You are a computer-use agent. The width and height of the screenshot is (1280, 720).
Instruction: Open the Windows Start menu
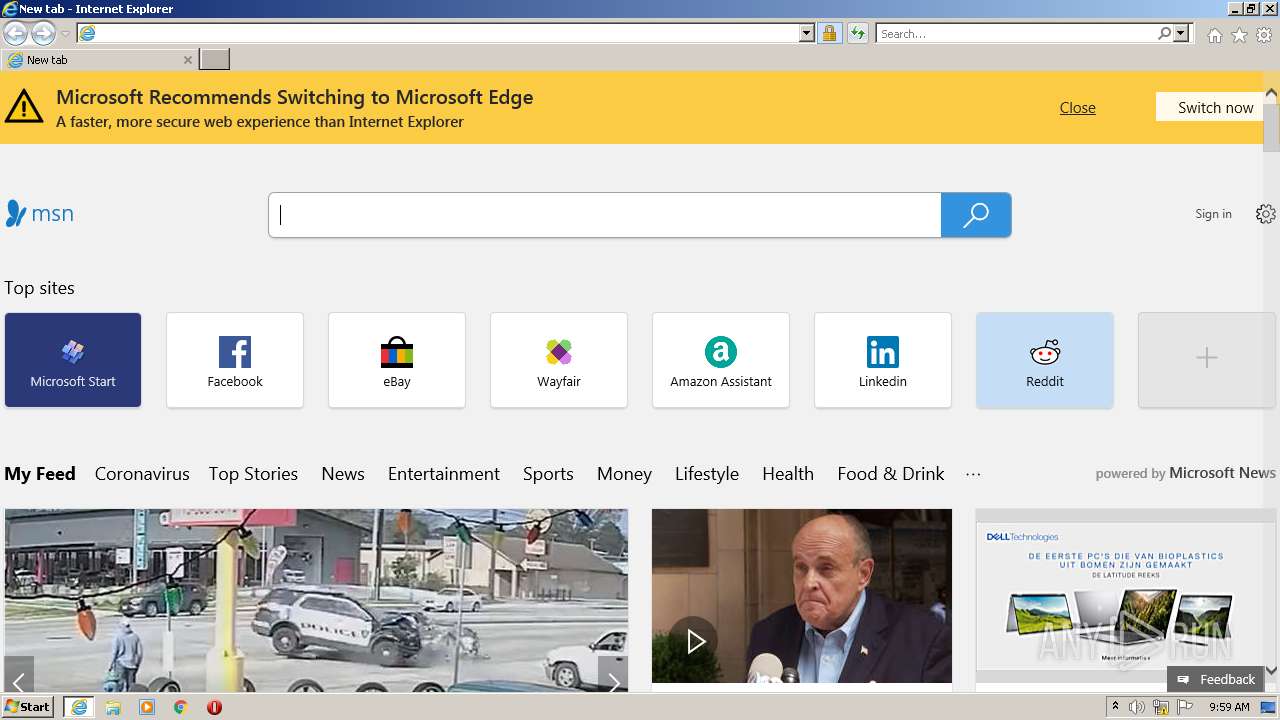coord(28,707)
